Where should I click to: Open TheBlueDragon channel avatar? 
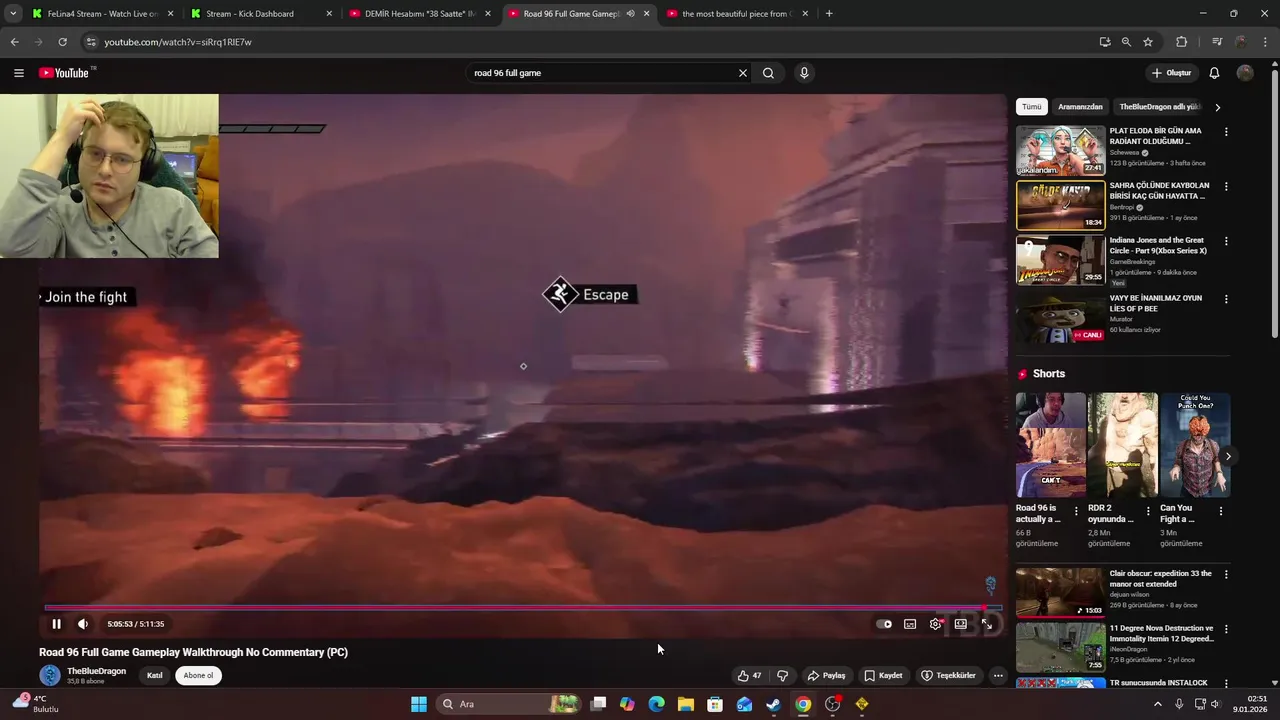pos(50,676)
